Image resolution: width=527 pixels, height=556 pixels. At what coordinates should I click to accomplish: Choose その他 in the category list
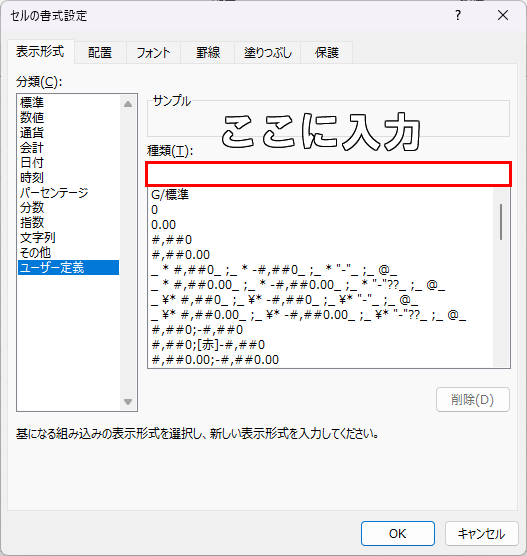68,252
